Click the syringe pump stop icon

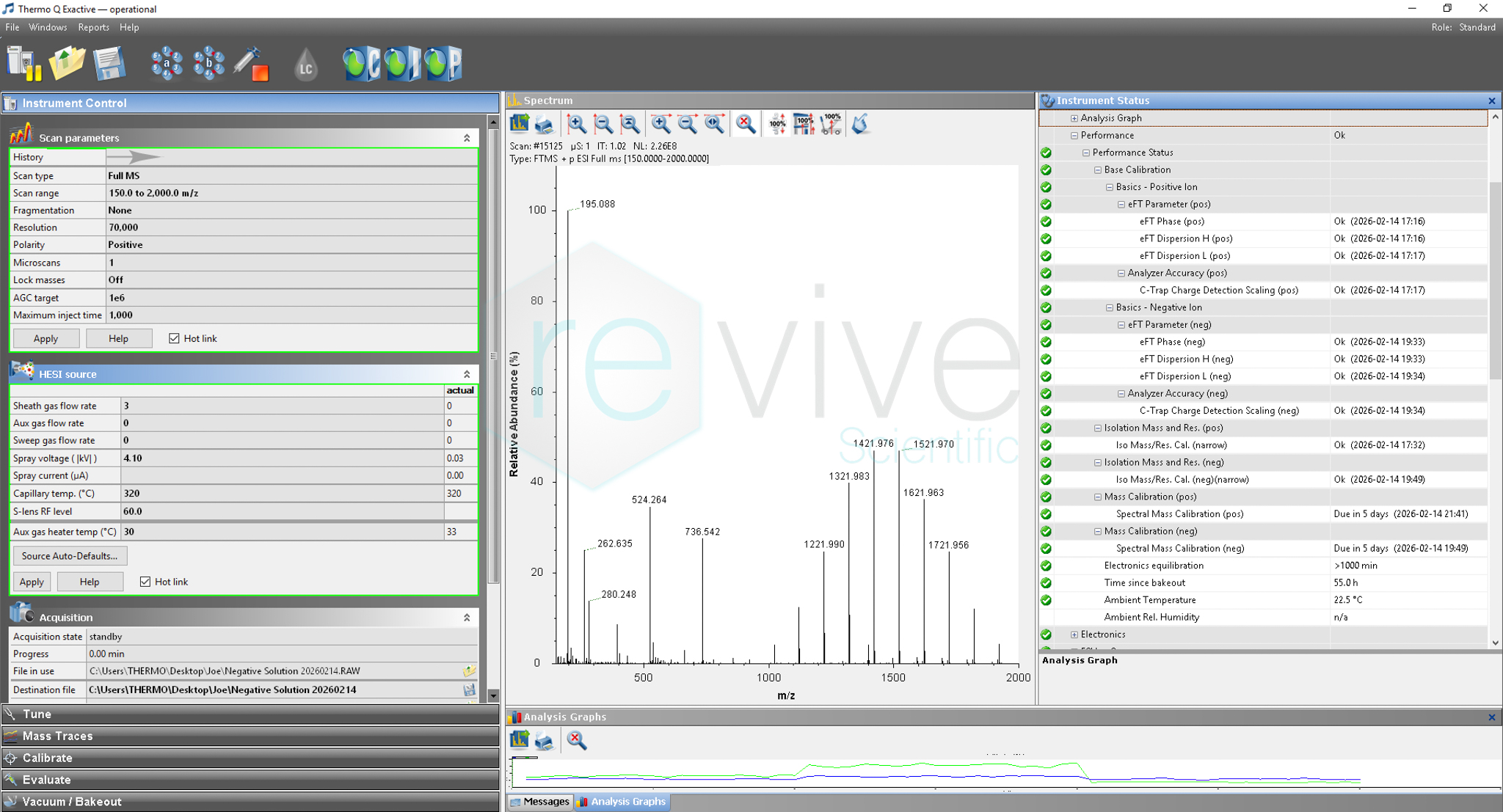[x=251, y=64]
